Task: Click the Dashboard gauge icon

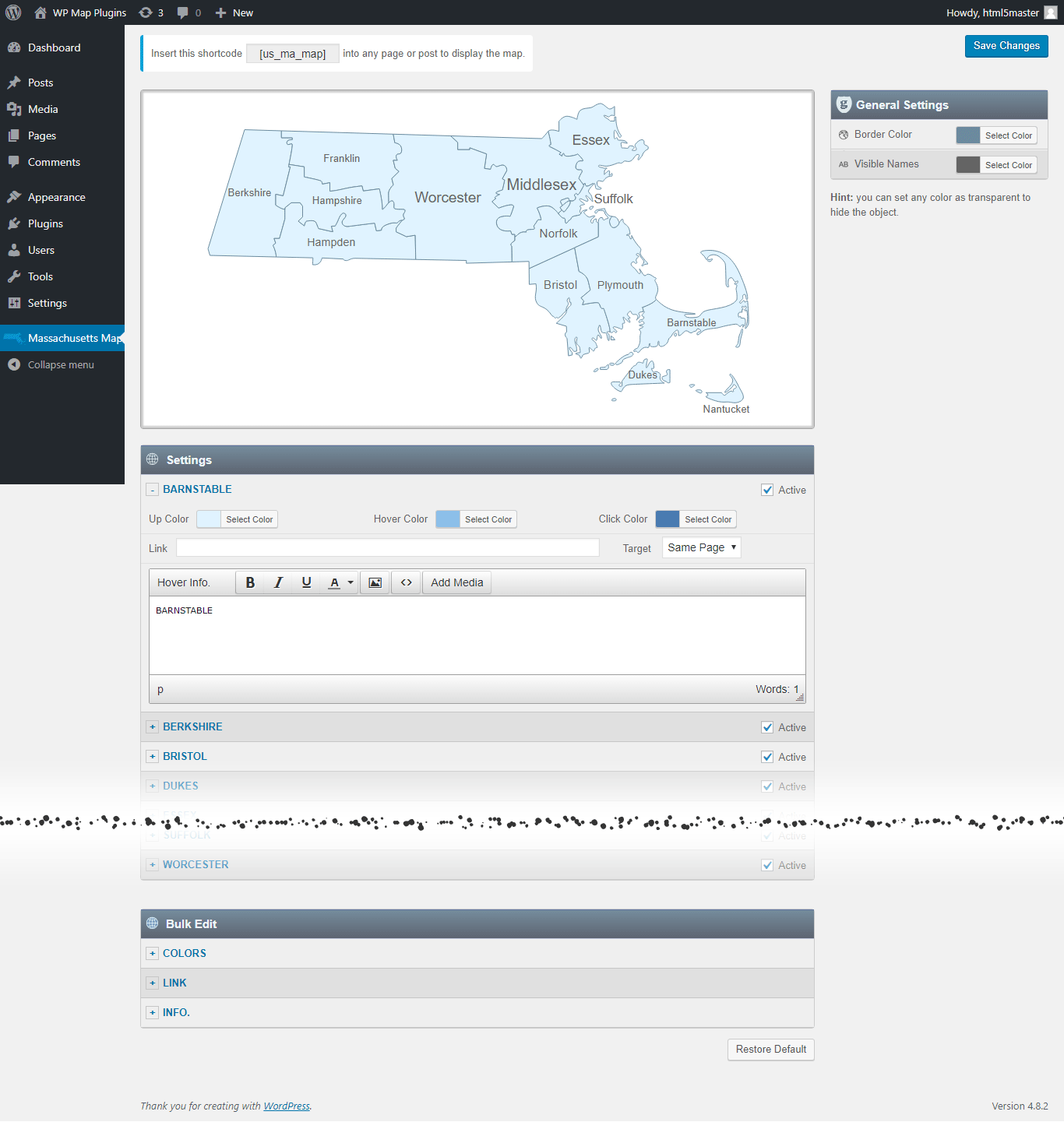Action: [x=14, y=47]
